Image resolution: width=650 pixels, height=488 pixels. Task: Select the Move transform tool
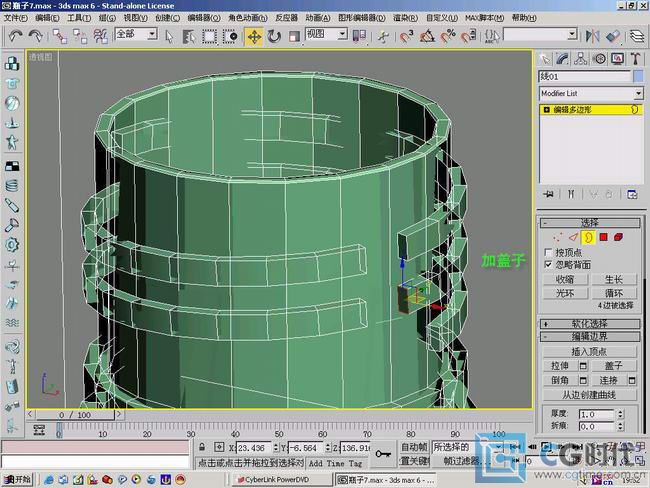[x=254, y=35]
